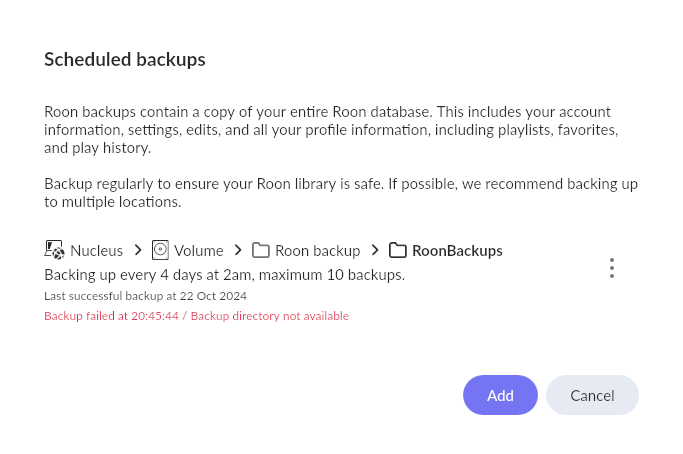Click the chevron after Roon backup
The image size is (683, 454).
(375, 250)
